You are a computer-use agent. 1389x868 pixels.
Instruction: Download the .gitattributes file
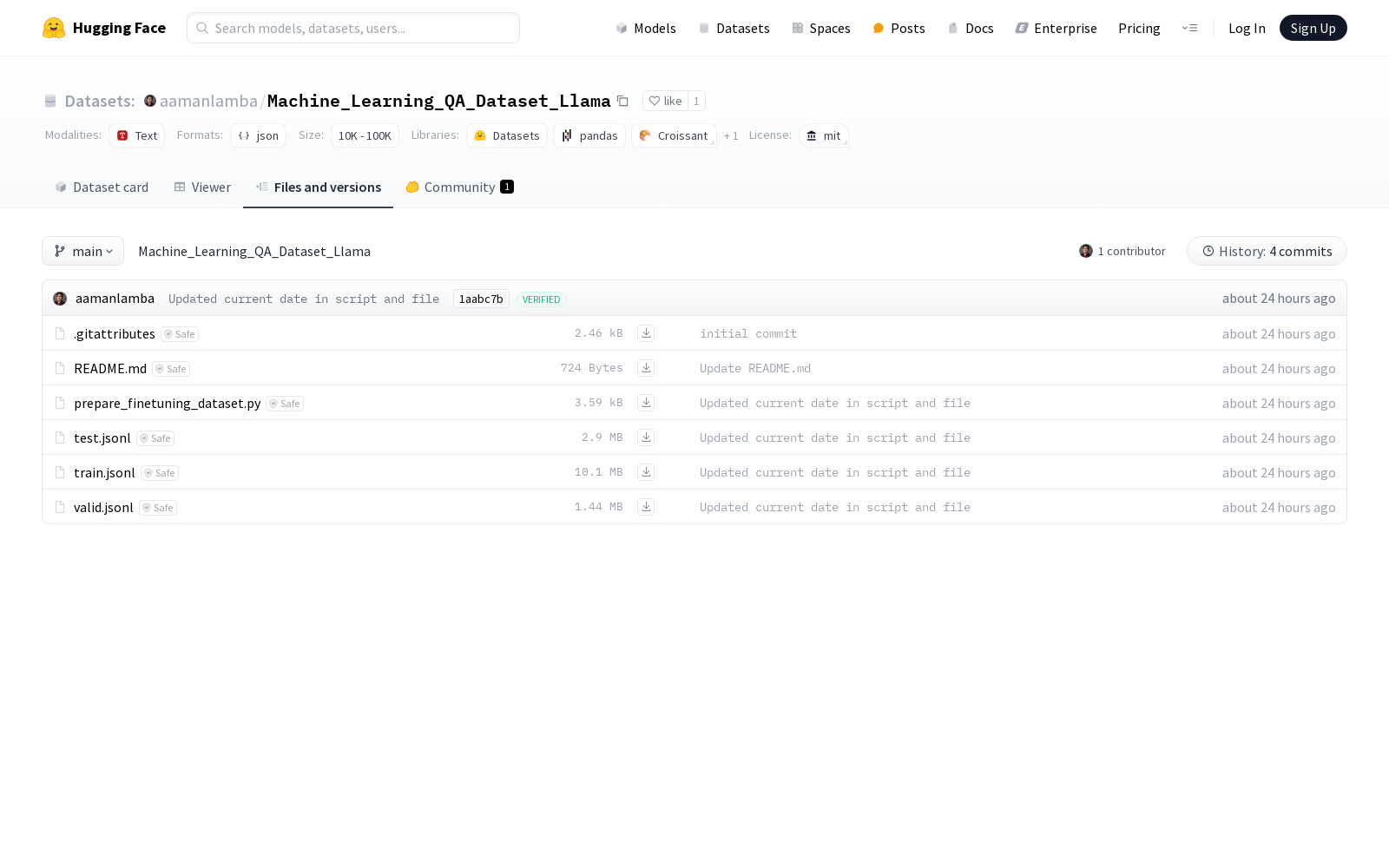pyautogui.click(x=646, y=333)
